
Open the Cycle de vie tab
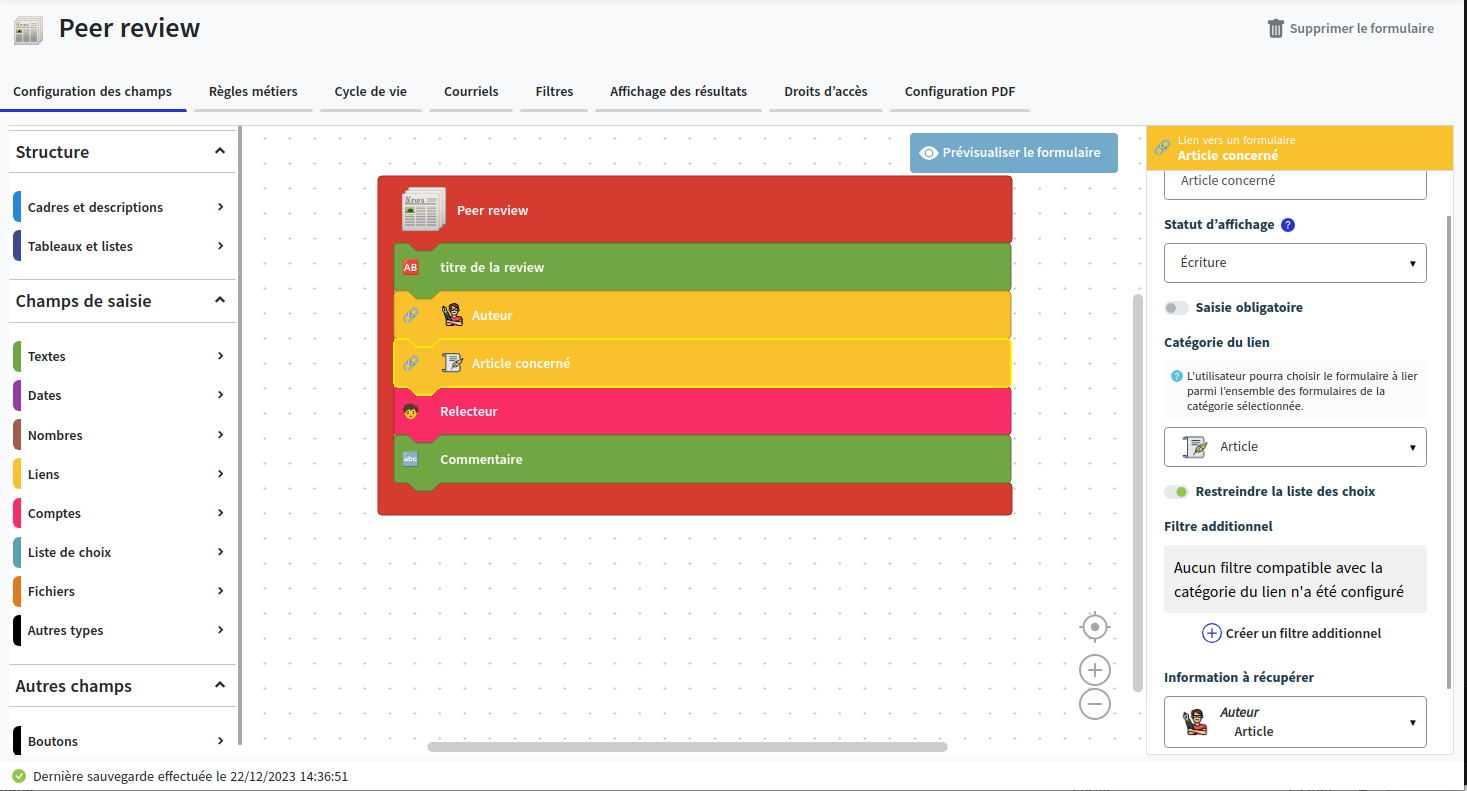(370, 92)
